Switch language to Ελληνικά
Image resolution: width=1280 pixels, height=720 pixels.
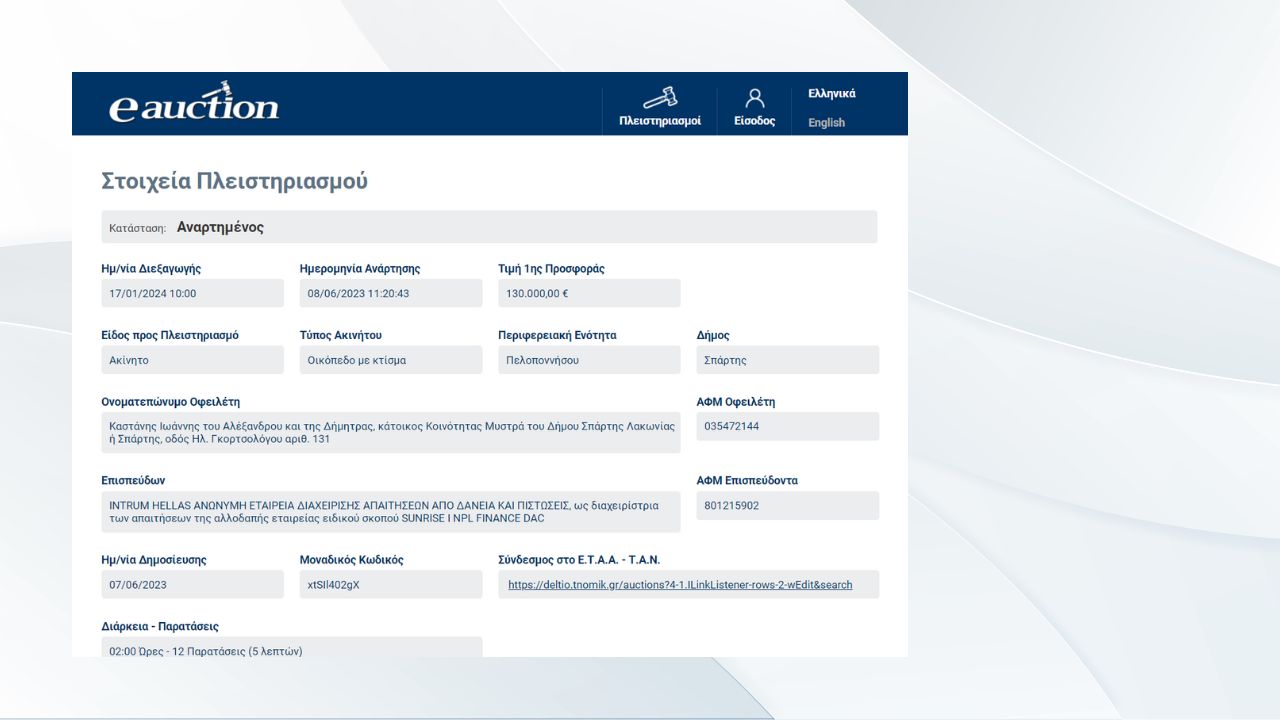pos(832,94)
